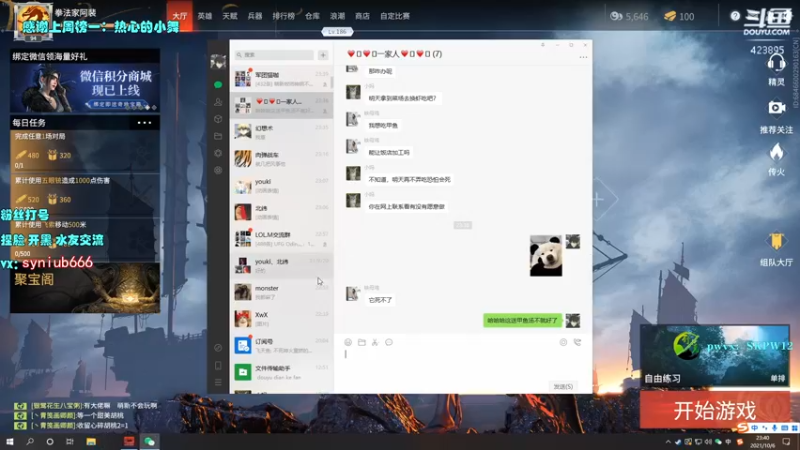Open the single youki conversation
800x450 pixels.
282,186
